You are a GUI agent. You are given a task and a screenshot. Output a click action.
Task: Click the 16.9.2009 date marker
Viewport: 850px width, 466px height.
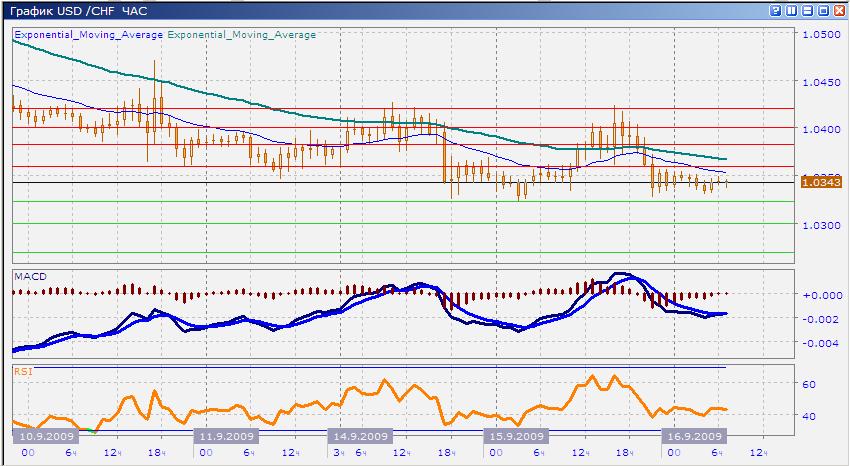tap(693, 437)
